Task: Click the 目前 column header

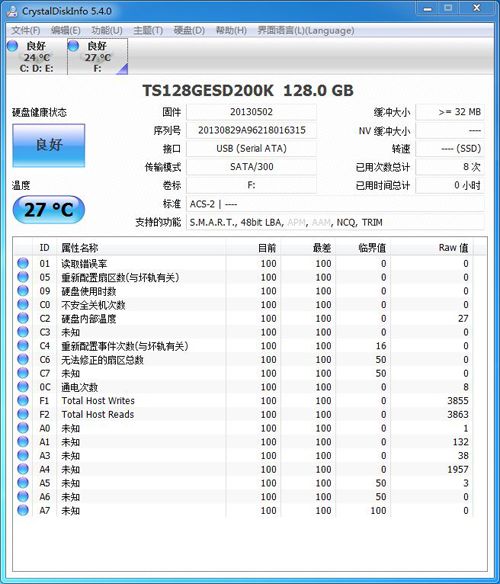Action: click(x=253, y=248)
